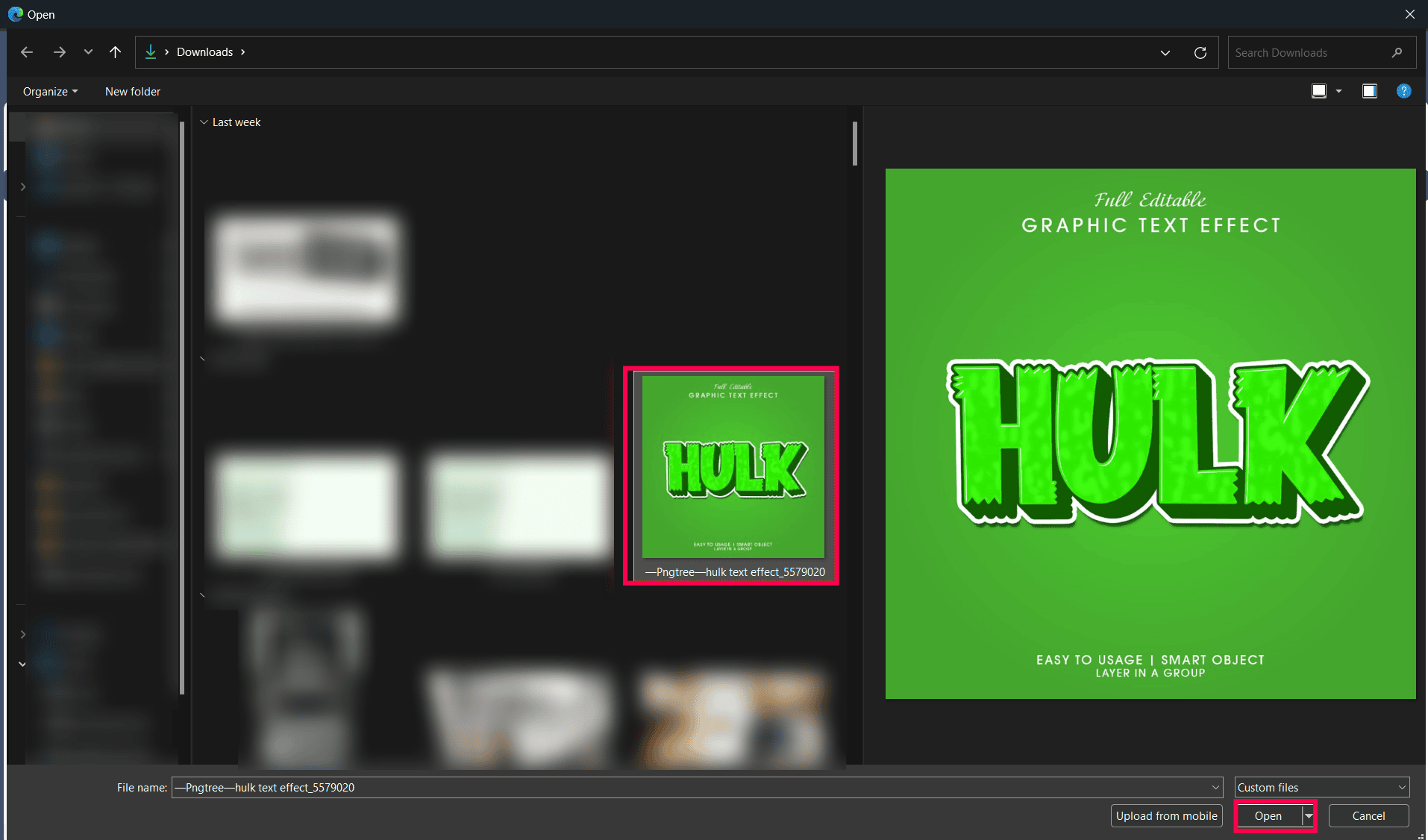Click Upload from mobile button
The height and width of the screenshot is (840, 1428).
pos(1167,816)
